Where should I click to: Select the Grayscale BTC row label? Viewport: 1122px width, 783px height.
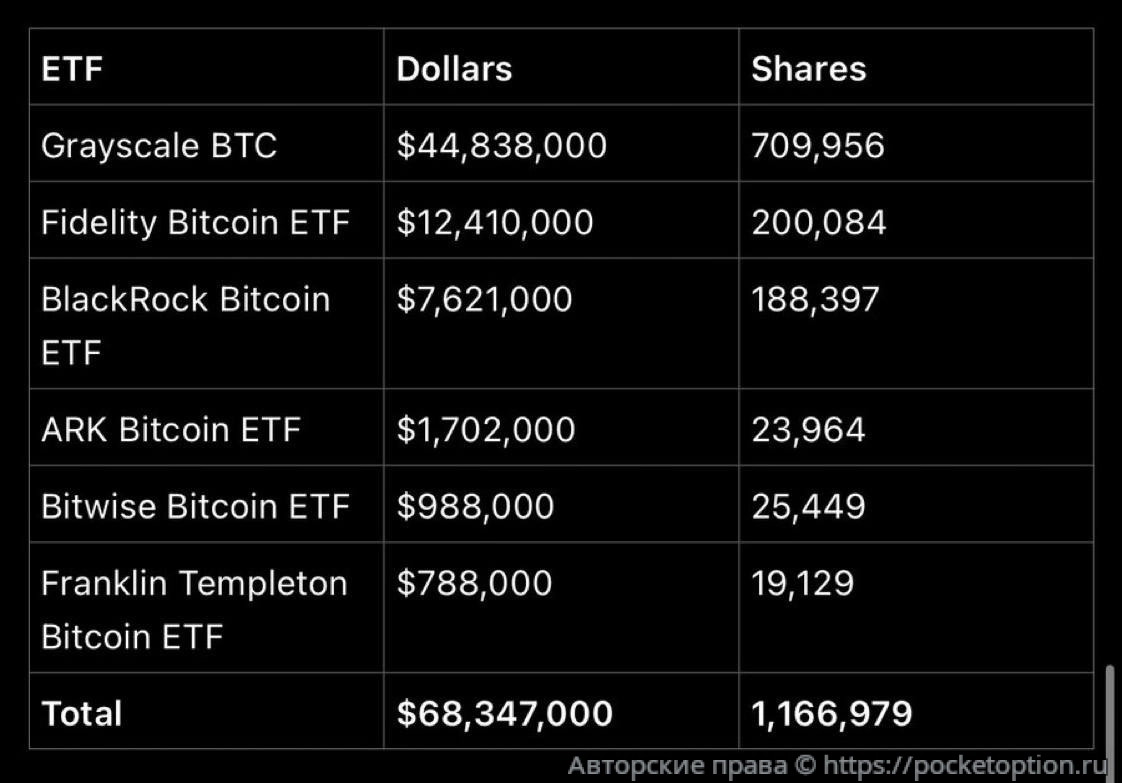click(x=158, y=146)
